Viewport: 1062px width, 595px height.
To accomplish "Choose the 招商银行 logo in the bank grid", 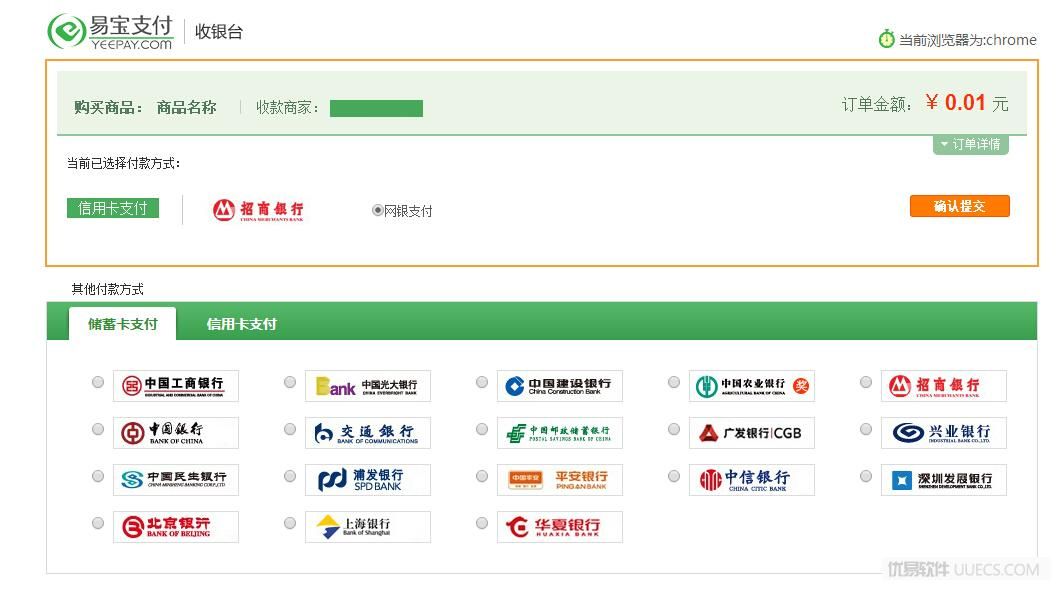I will tap(943, 386).
